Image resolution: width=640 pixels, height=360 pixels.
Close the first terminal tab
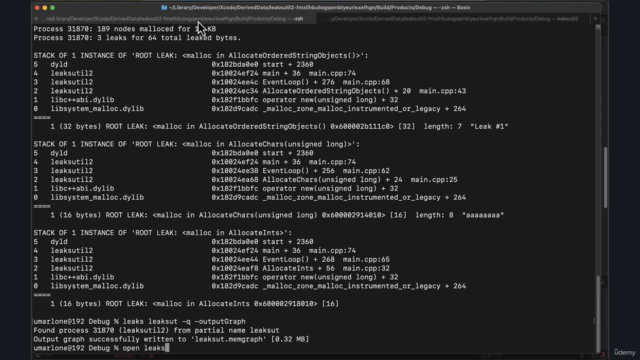(x=36, y=19)
